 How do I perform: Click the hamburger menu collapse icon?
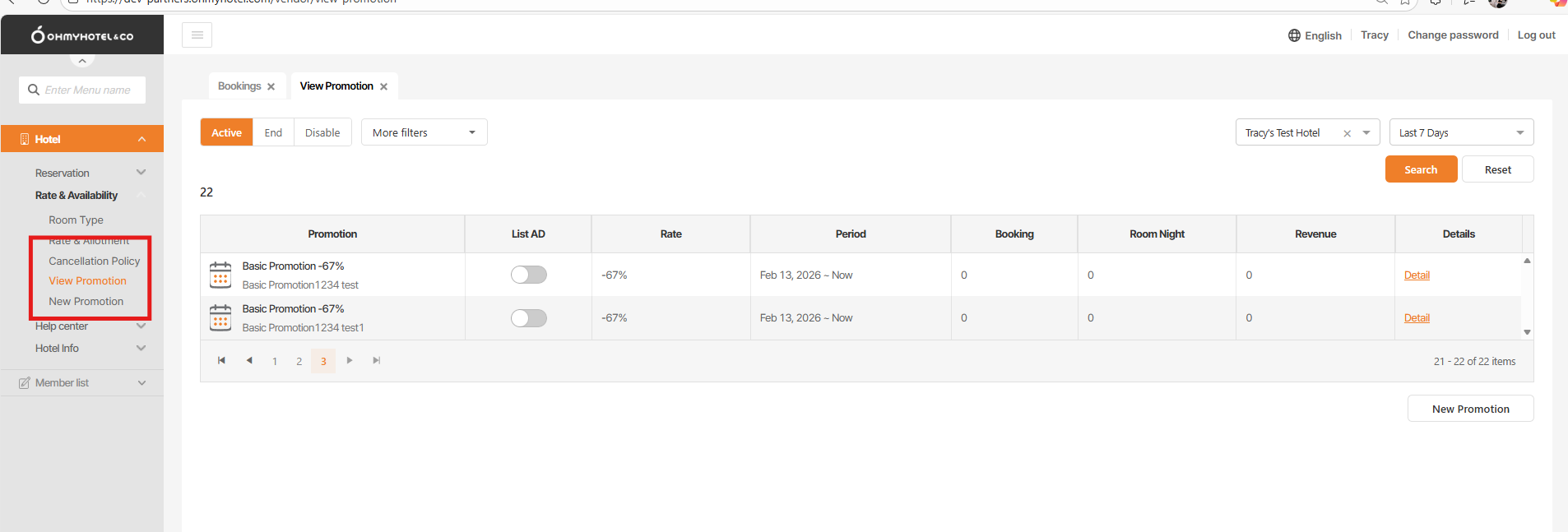197,35
